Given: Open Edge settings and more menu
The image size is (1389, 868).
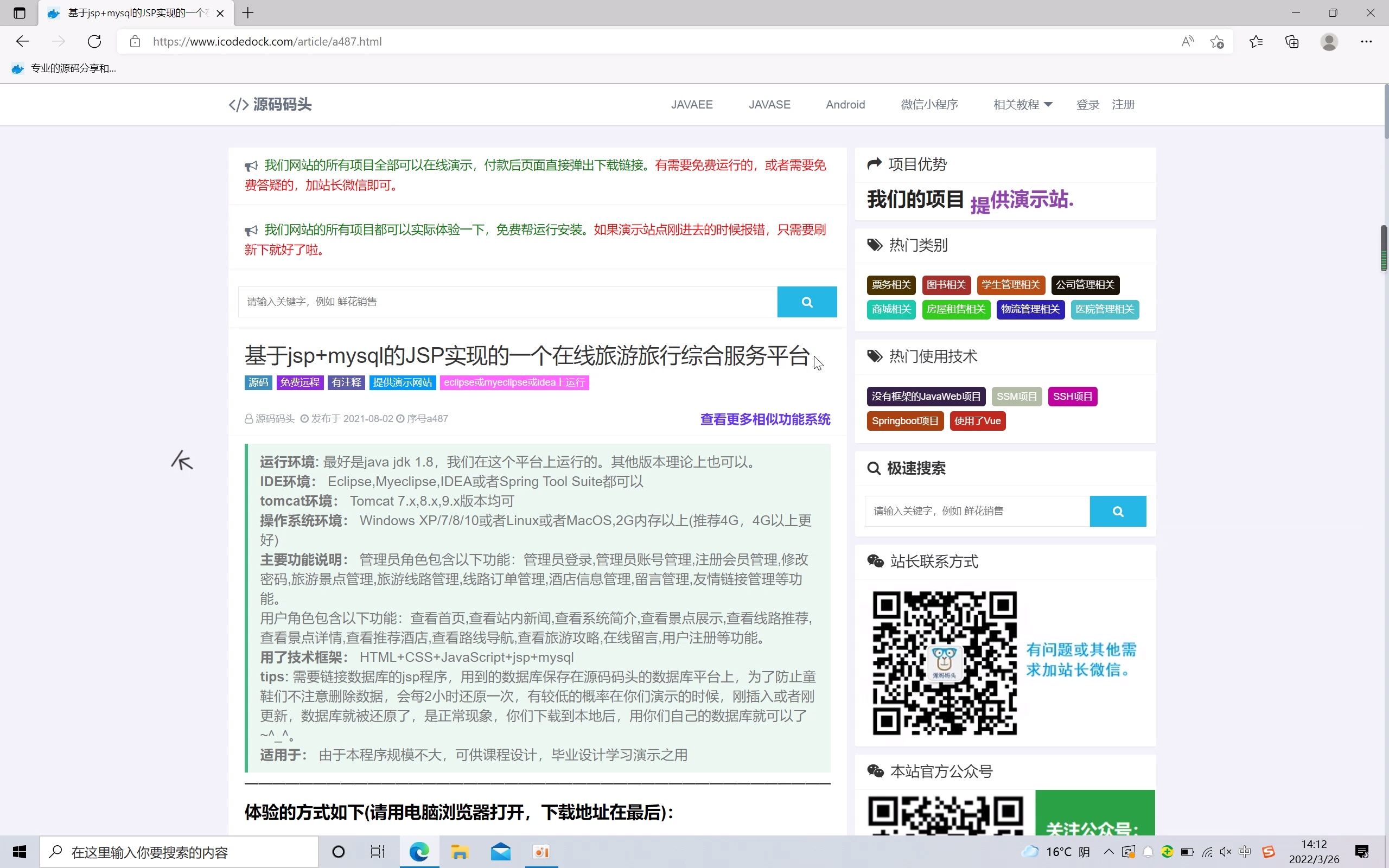Looking at the screenshot, I should 1366,41.
